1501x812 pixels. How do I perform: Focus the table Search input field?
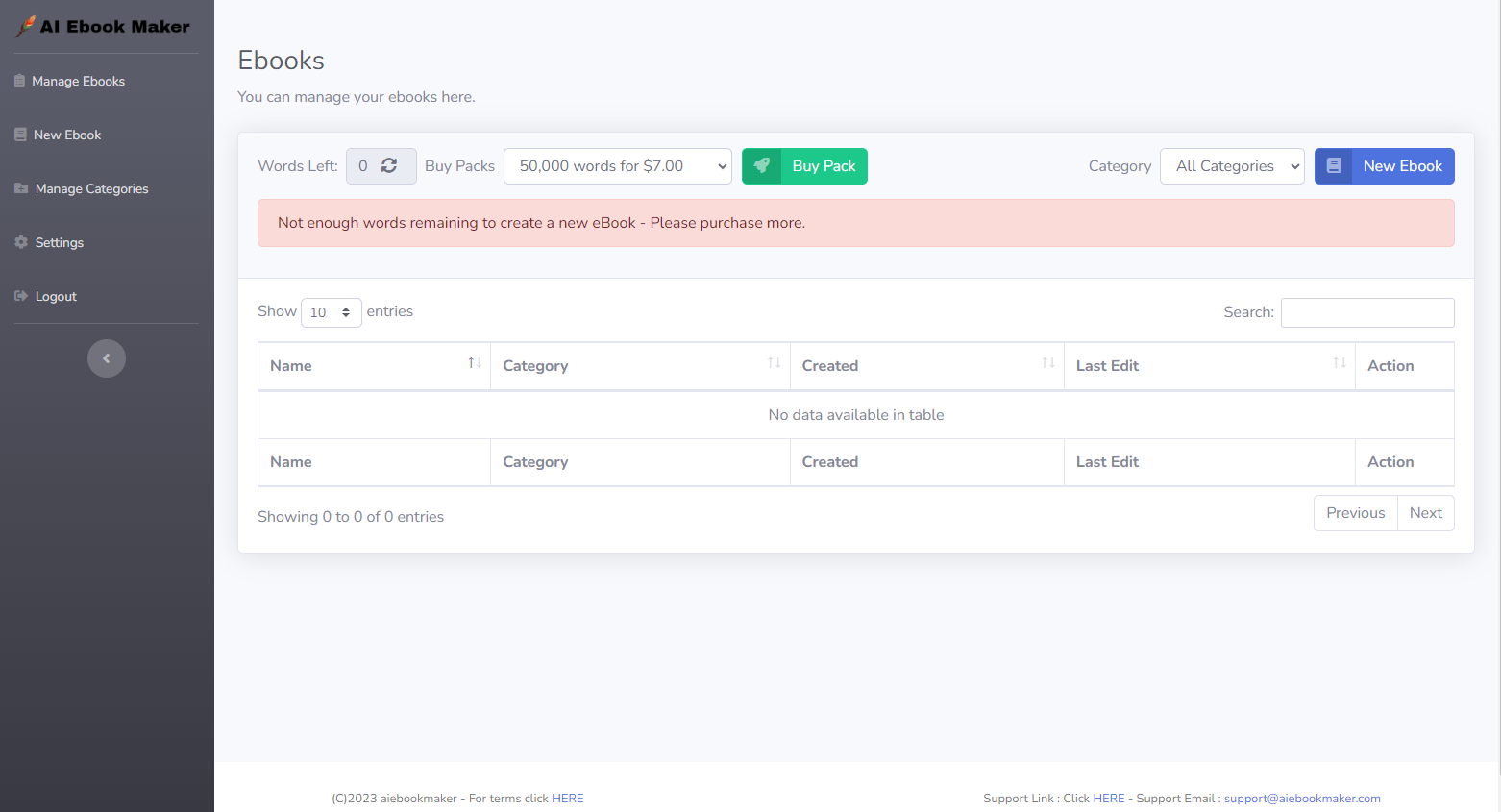click(1366, 312)
